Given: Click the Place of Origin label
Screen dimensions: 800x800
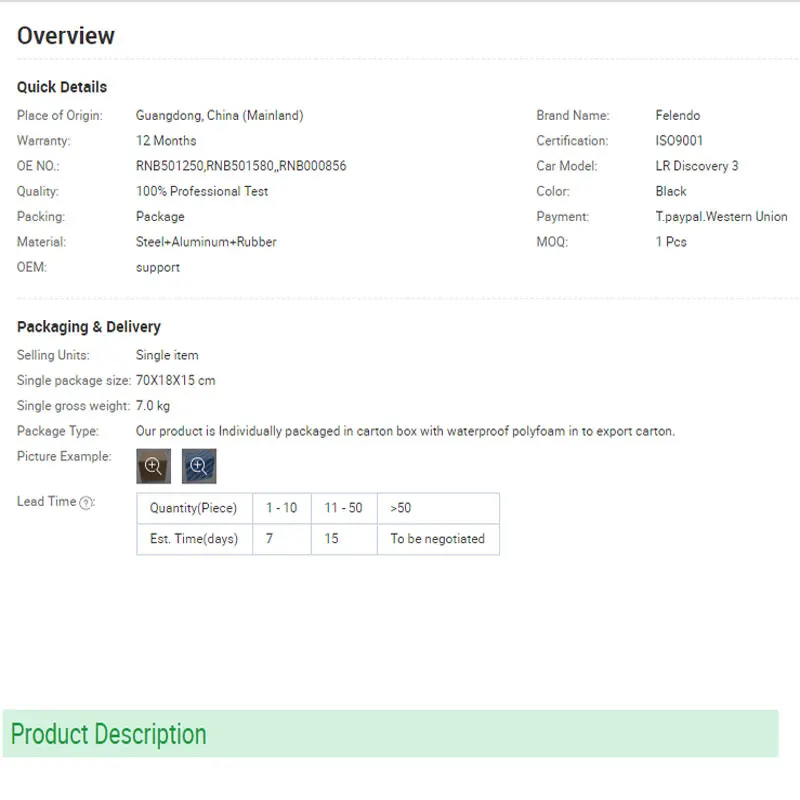Looking at the screenshot, I should (x=60, y=115).
